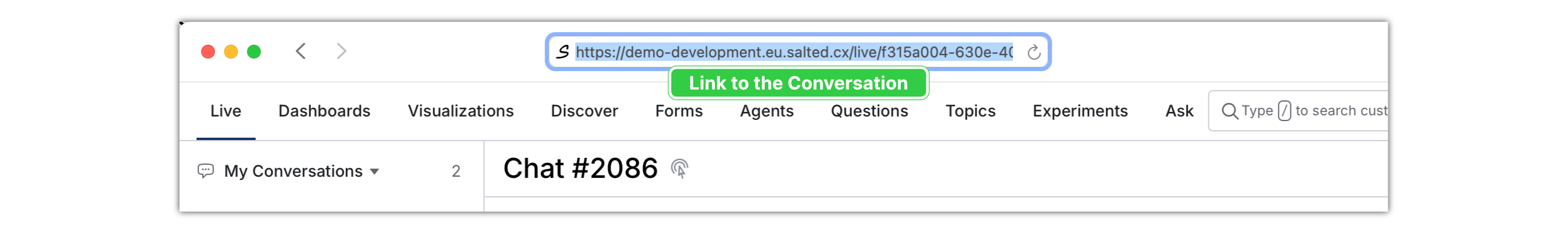Reload the page with refresh icon

(x=1033, y=52)
